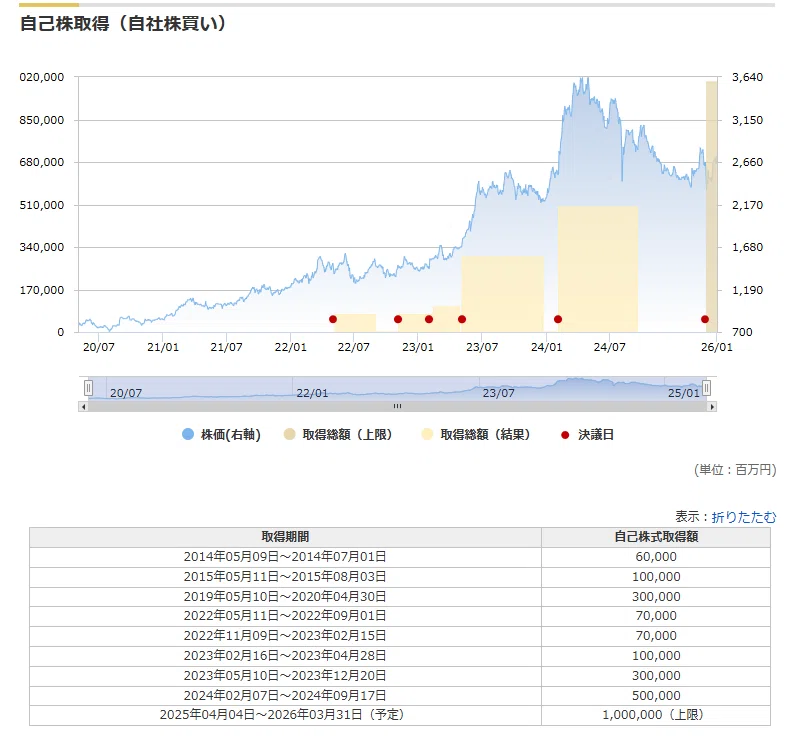Toggle 取得総額（上限） legend series
This screenshot has height=736, width=793.
(338, 435)
